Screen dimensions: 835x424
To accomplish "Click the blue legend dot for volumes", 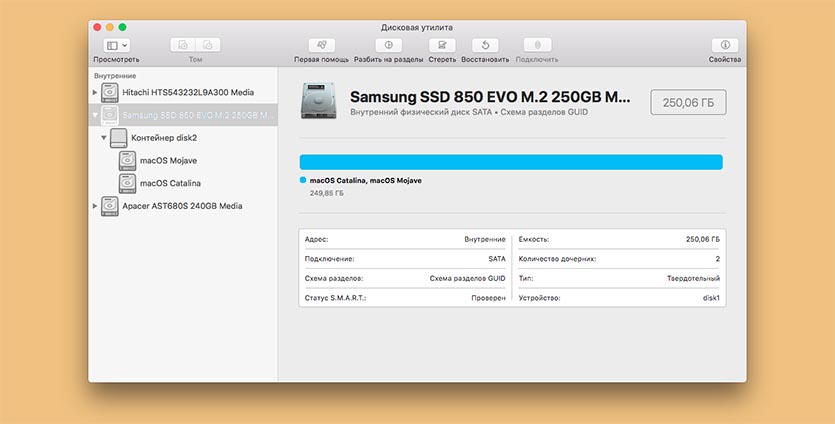I will [x=303, y=181].
